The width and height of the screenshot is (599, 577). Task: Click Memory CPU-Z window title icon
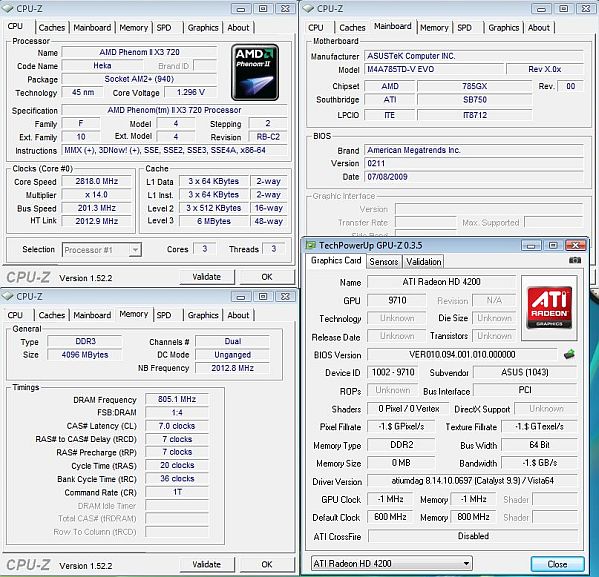point(8,296)
